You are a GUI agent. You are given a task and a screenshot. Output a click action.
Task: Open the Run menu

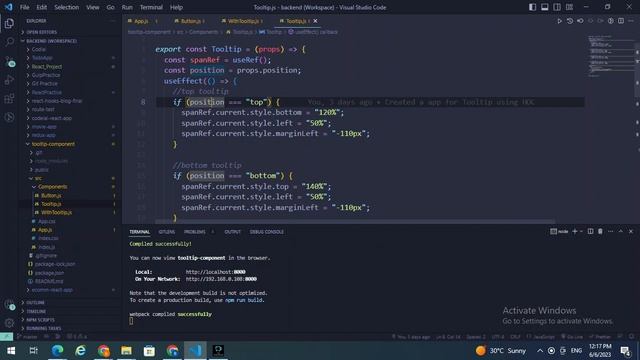(127, 7)
